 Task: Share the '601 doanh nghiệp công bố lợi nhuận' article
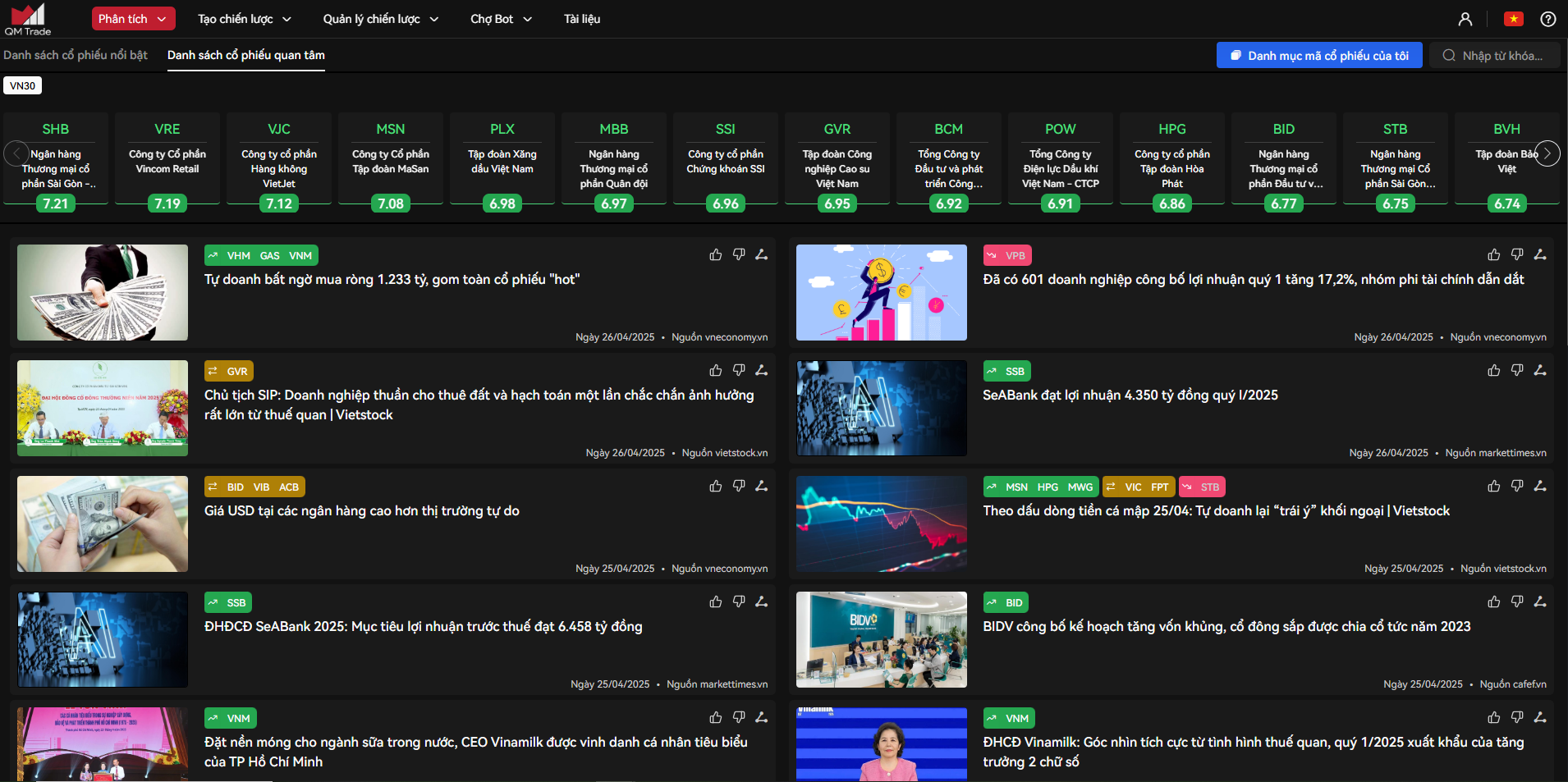click(1540, 255)
